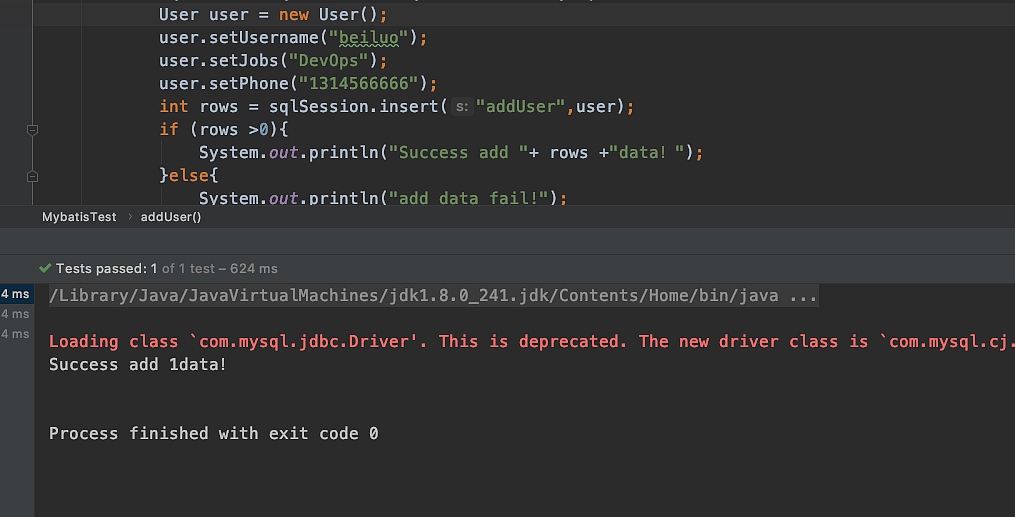
Task: Click the "addUser" string in the insert call
Action: 520,106
